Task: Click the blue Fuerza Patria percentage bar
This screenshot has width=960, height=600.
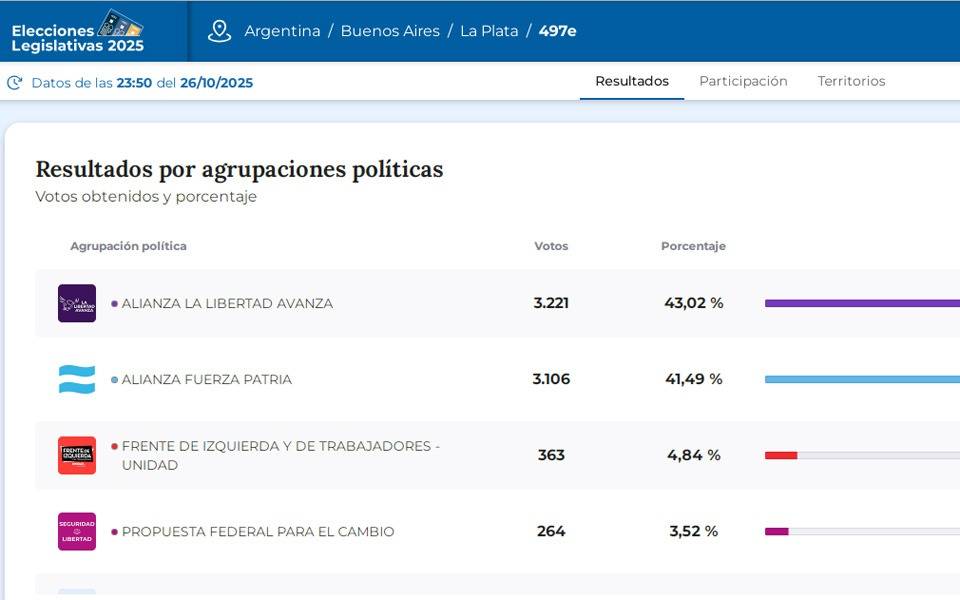Action: click(860, 379)
